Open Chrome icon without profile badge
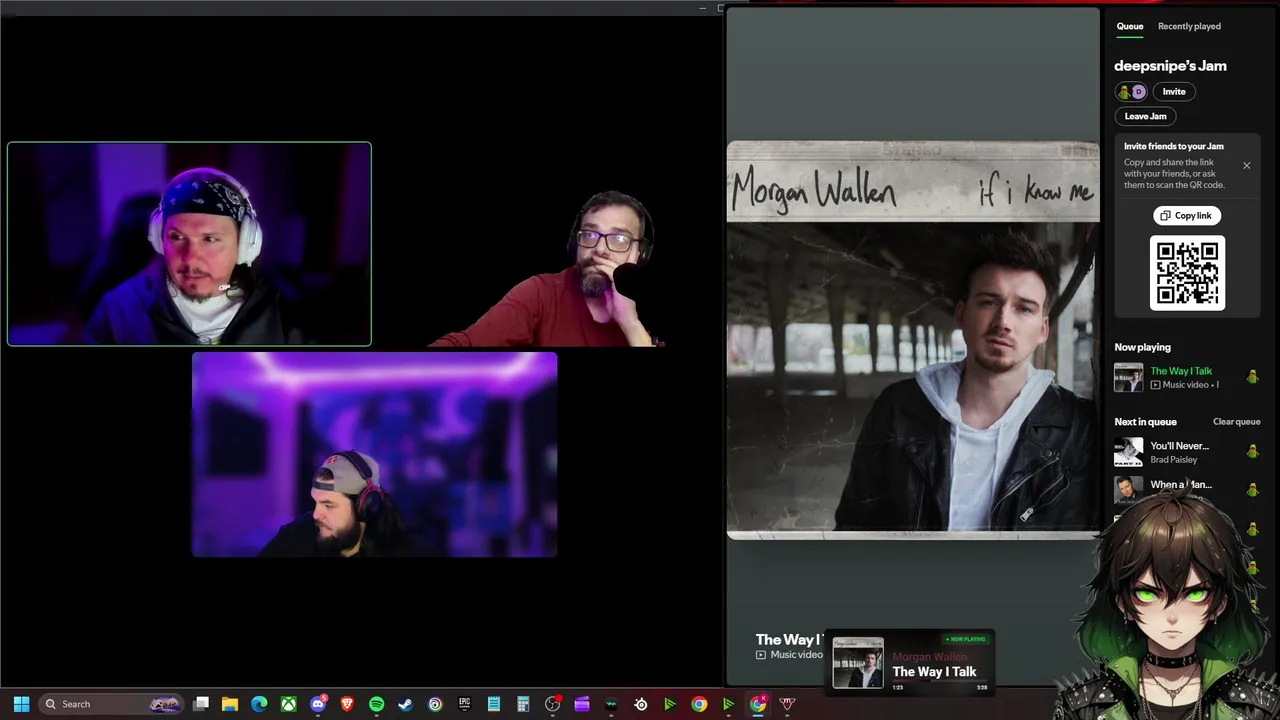The image size is (1280, 720). 699,704
